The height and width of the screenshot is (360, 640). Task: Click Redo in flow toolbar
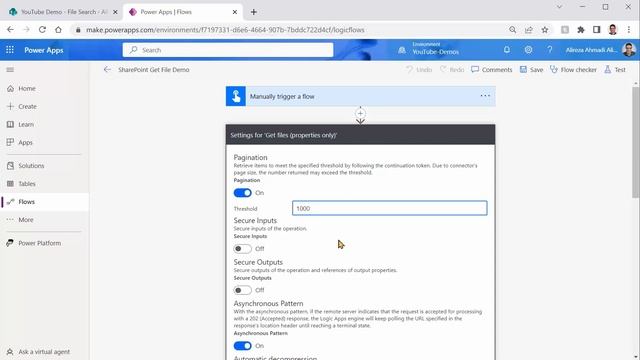(452, 70)
